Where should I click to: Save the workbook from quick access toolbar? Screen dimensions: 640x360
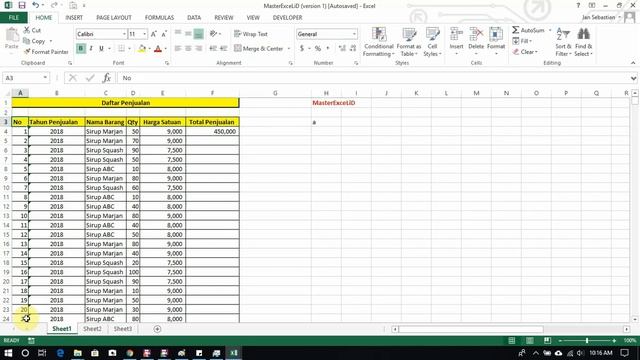coord(22,5)
